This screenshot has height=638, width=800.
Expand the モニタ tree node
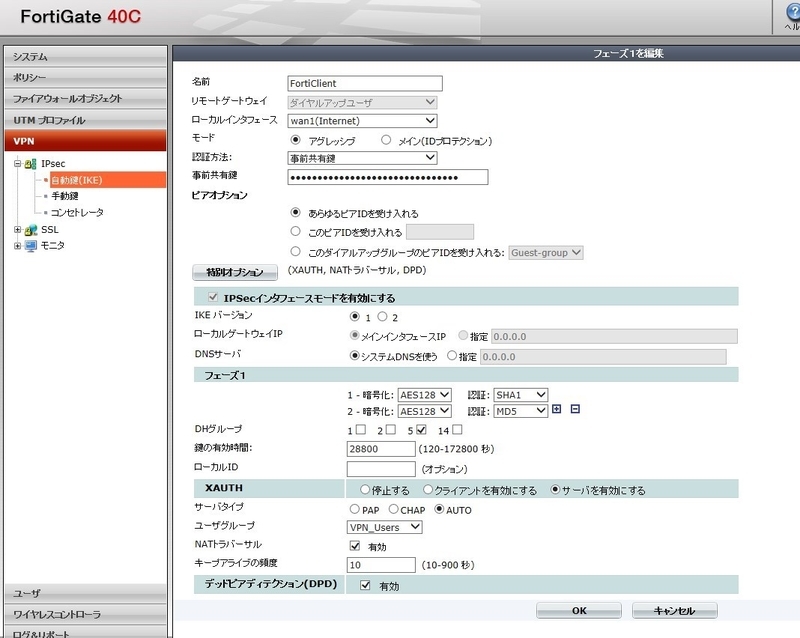coord(17,246)
